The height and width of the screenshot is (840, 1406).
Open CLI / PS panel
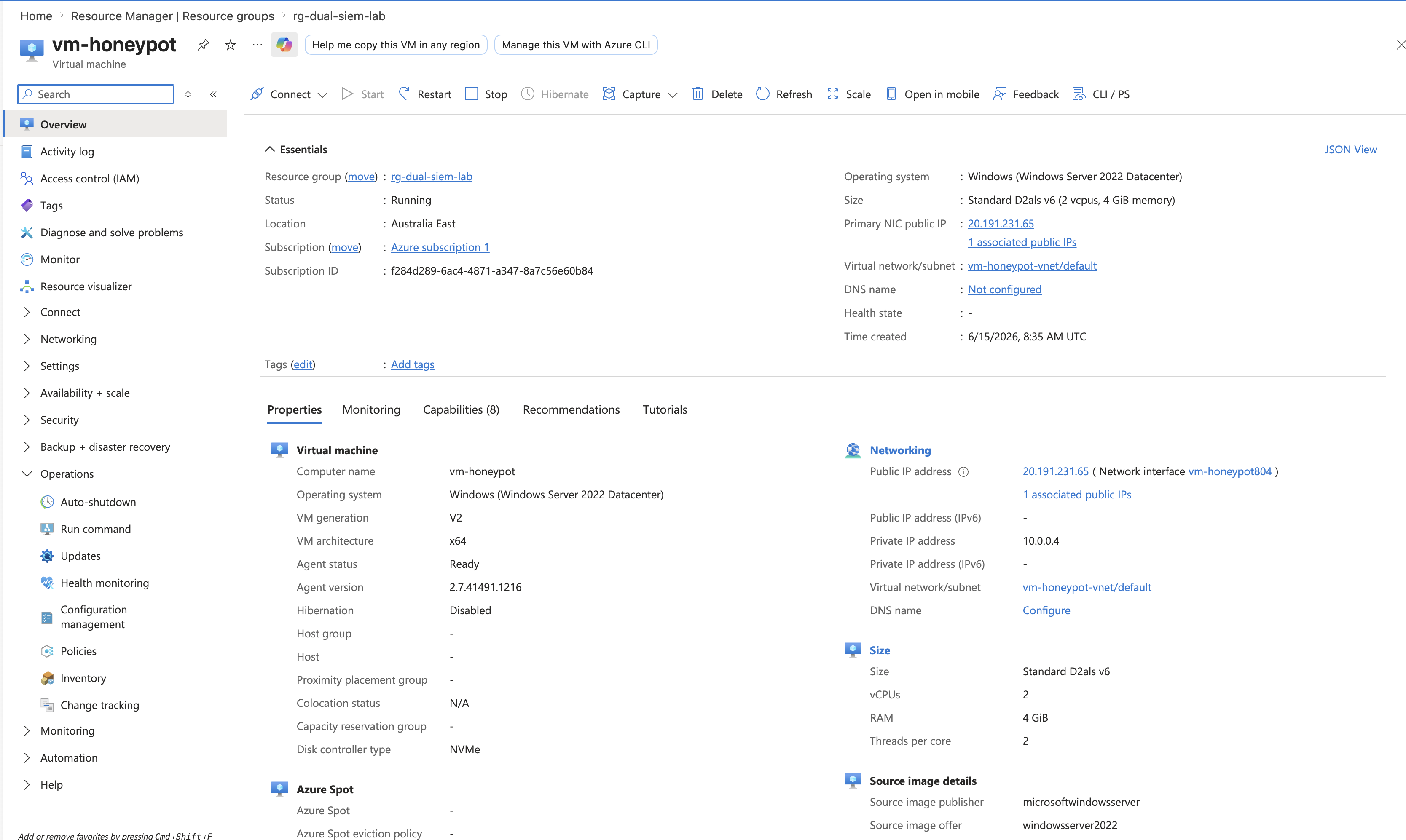tap(1101, 94)
